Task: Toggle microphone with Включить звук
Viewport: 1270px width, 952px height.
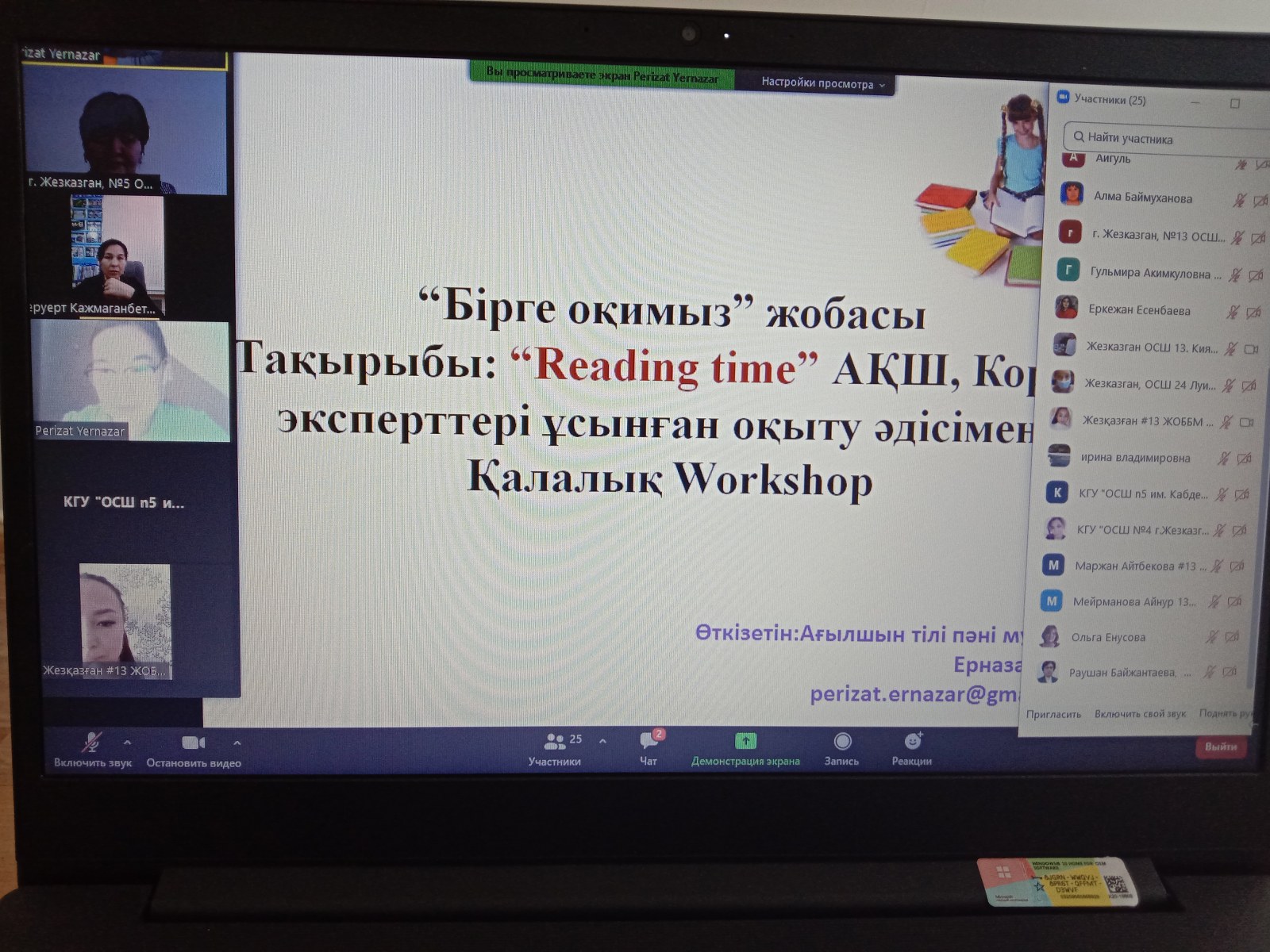Action: point(92,743)
